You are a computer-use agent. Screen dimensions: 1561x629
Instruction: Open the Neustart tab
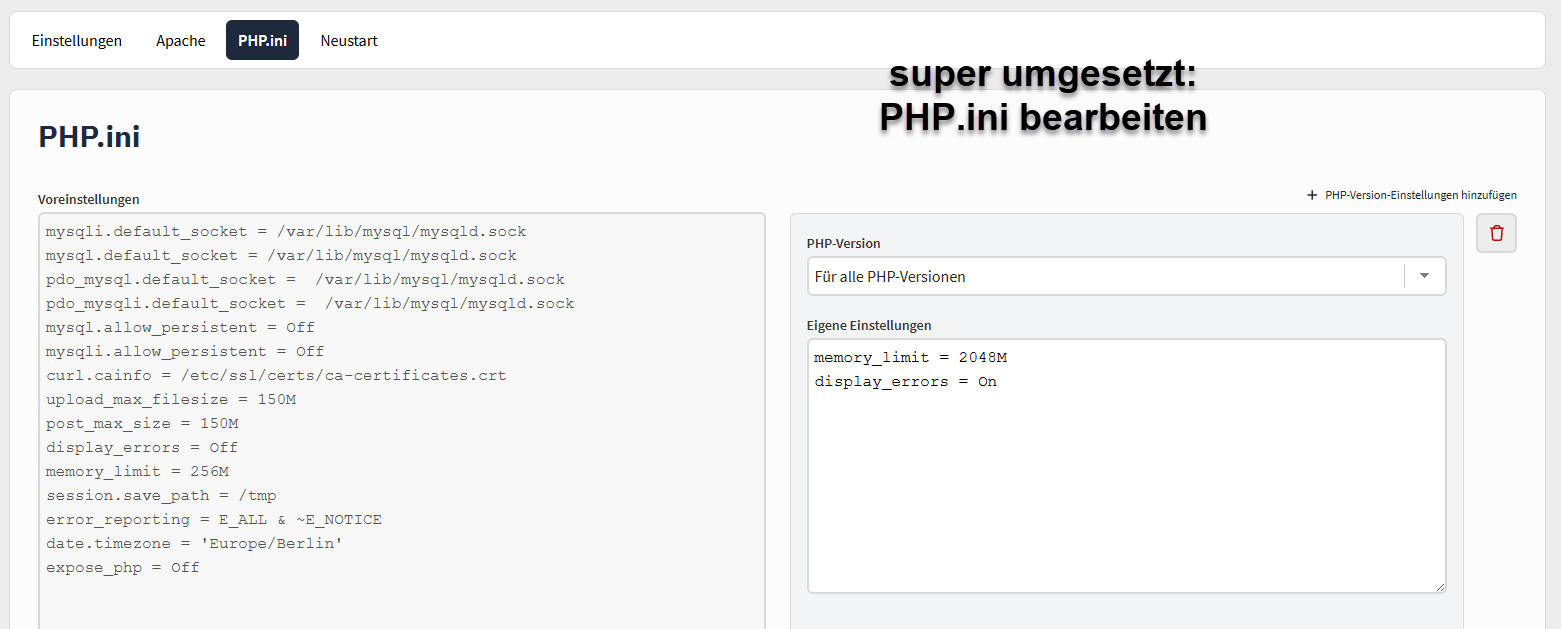(349, 41)
